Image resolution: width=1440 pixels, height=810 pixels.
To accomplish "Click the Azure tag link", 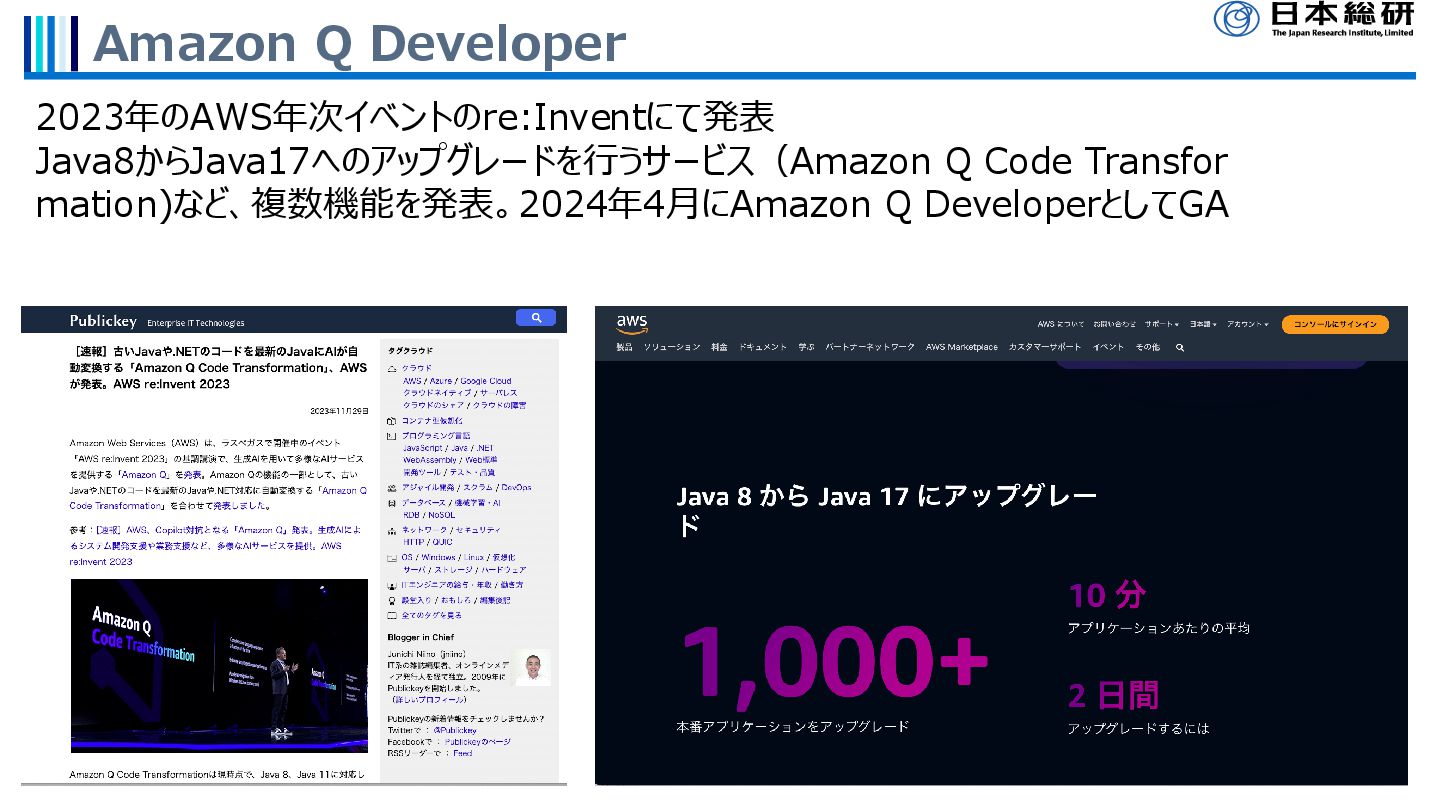I will pyautogui.click(x=441, y=381).
